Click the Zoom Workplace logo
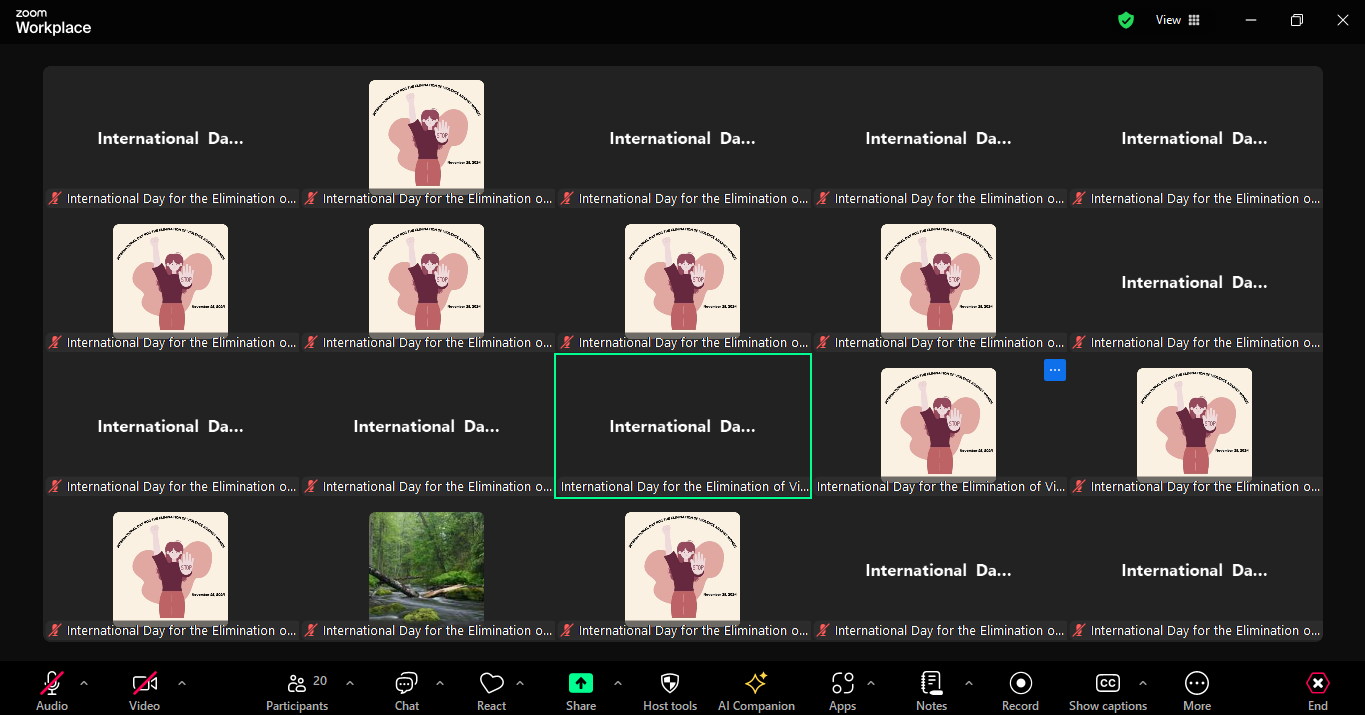This screenshot has height=715, width=1365. pyautogui.click(x=53, y=22)
